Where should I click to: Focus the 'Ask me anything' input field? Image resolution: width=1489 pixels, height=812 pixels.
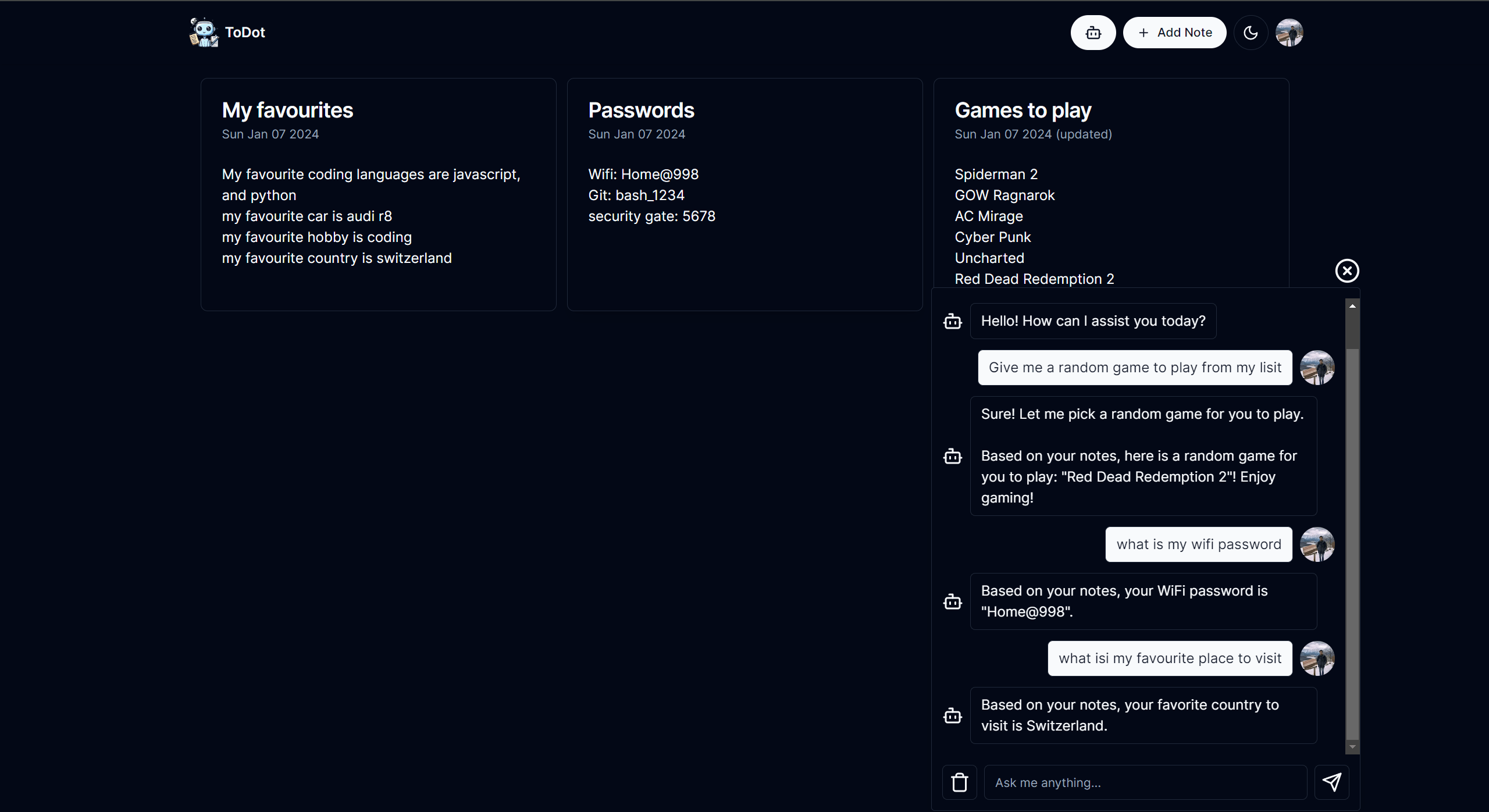(1145, 782)
